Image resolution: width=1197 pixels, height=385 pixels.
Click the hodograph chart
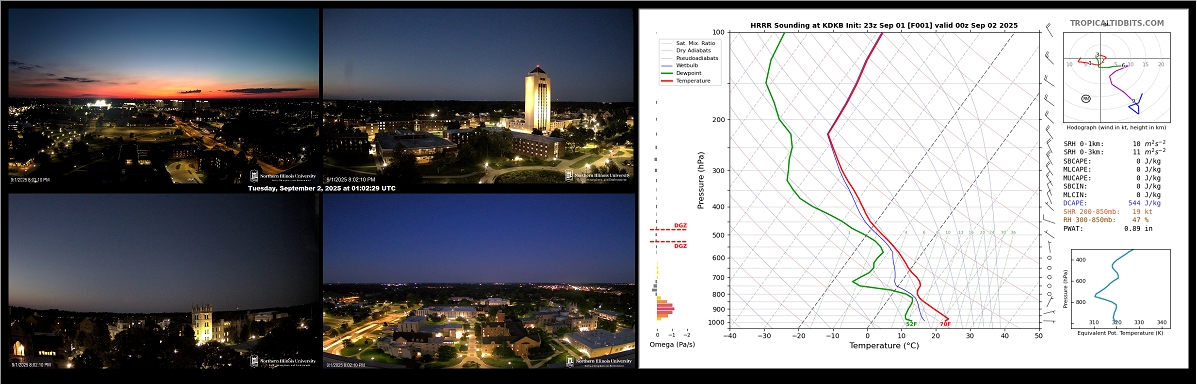pos(1117,78)
